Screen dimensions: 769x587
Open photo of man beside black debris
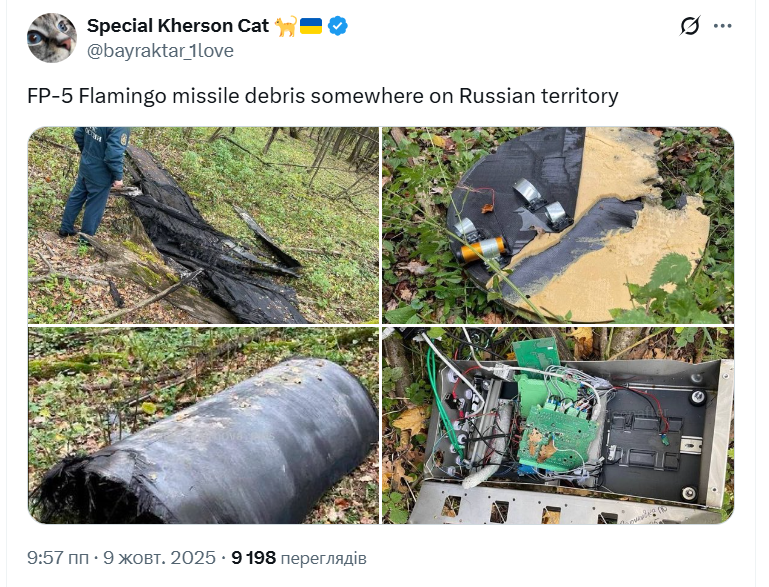click(204, 225)
